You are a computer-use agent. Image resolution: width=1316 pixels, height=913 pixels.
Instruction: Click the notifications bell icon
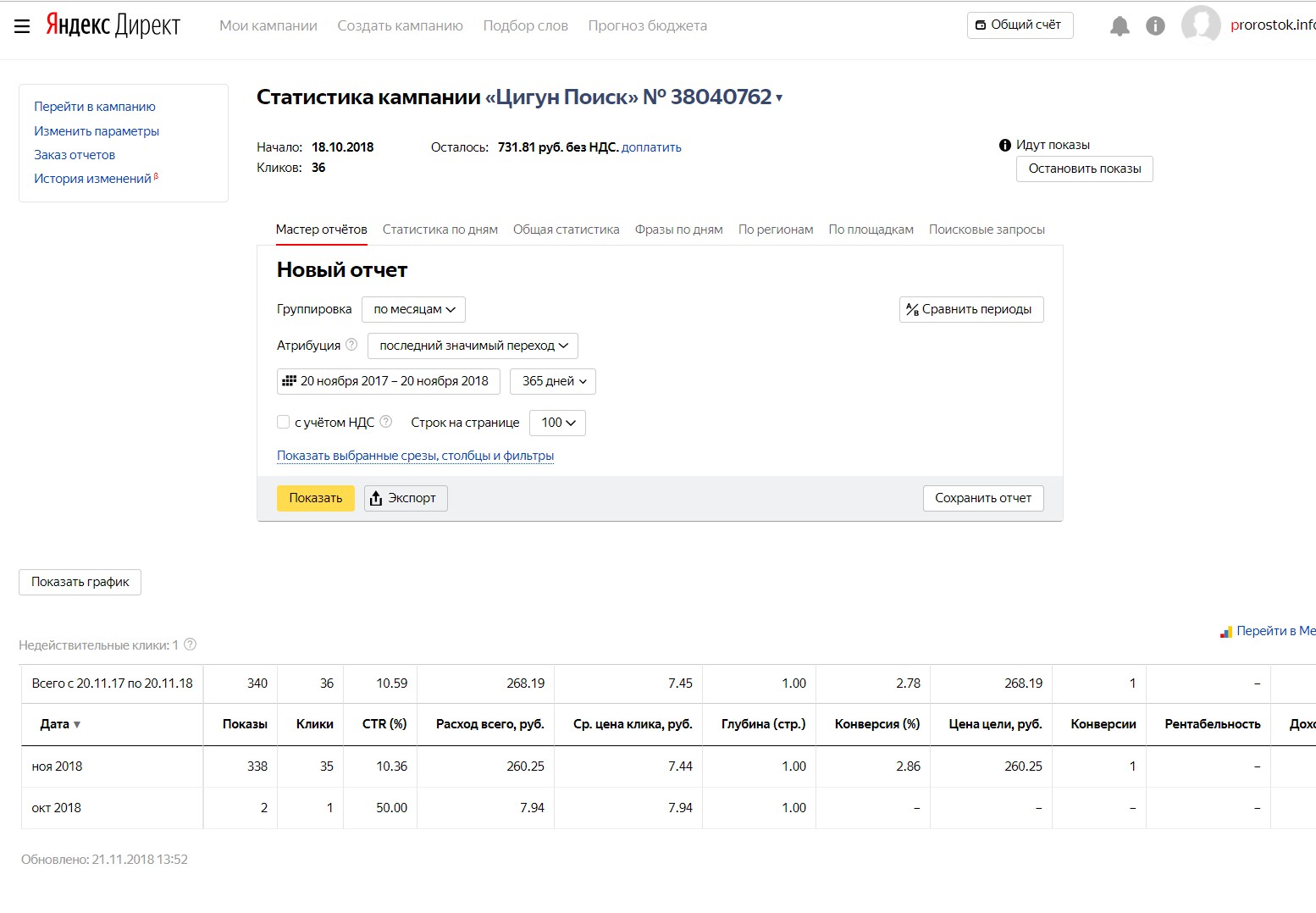click(x=1120, y=26)
